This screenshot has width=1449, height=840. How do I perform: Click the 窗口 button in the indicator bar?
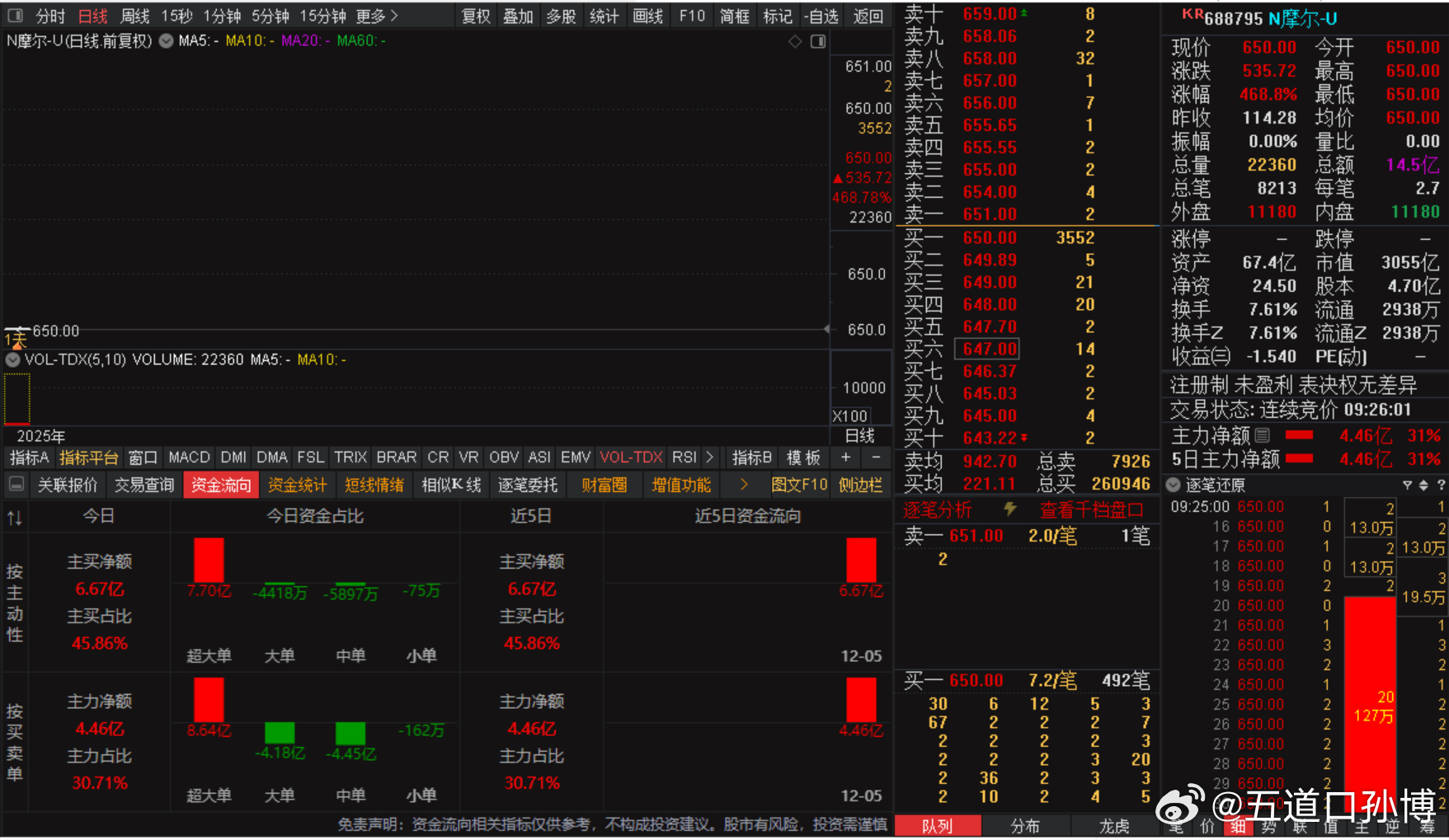tap(143, 458)
